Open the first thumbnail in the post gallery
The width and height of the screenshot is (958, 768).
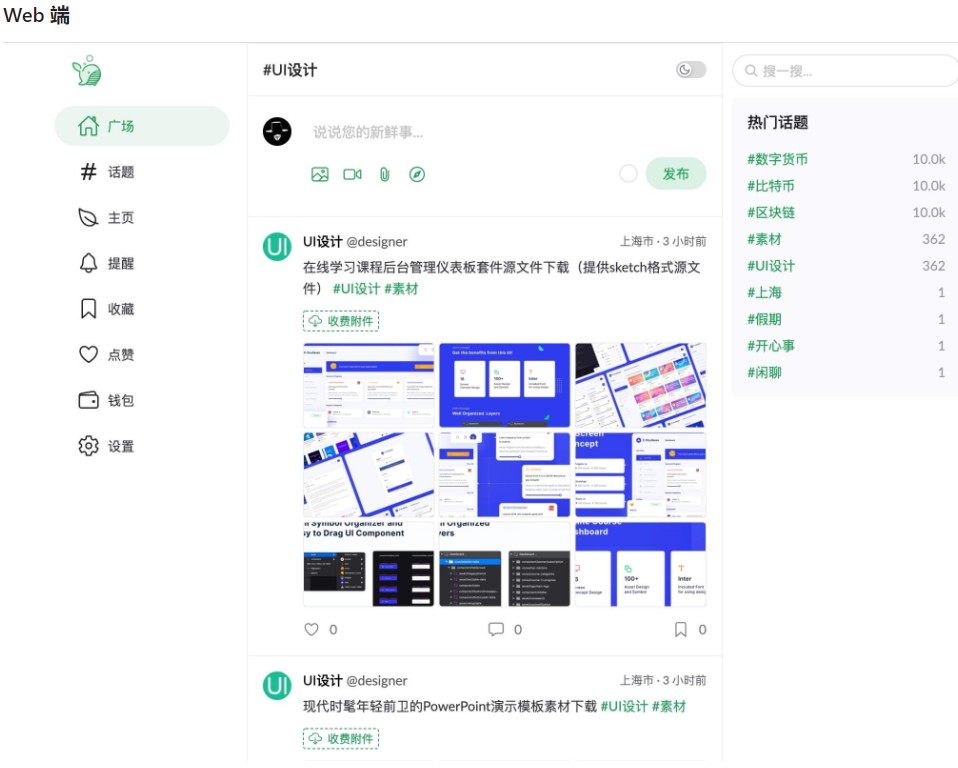pos(369,386)
